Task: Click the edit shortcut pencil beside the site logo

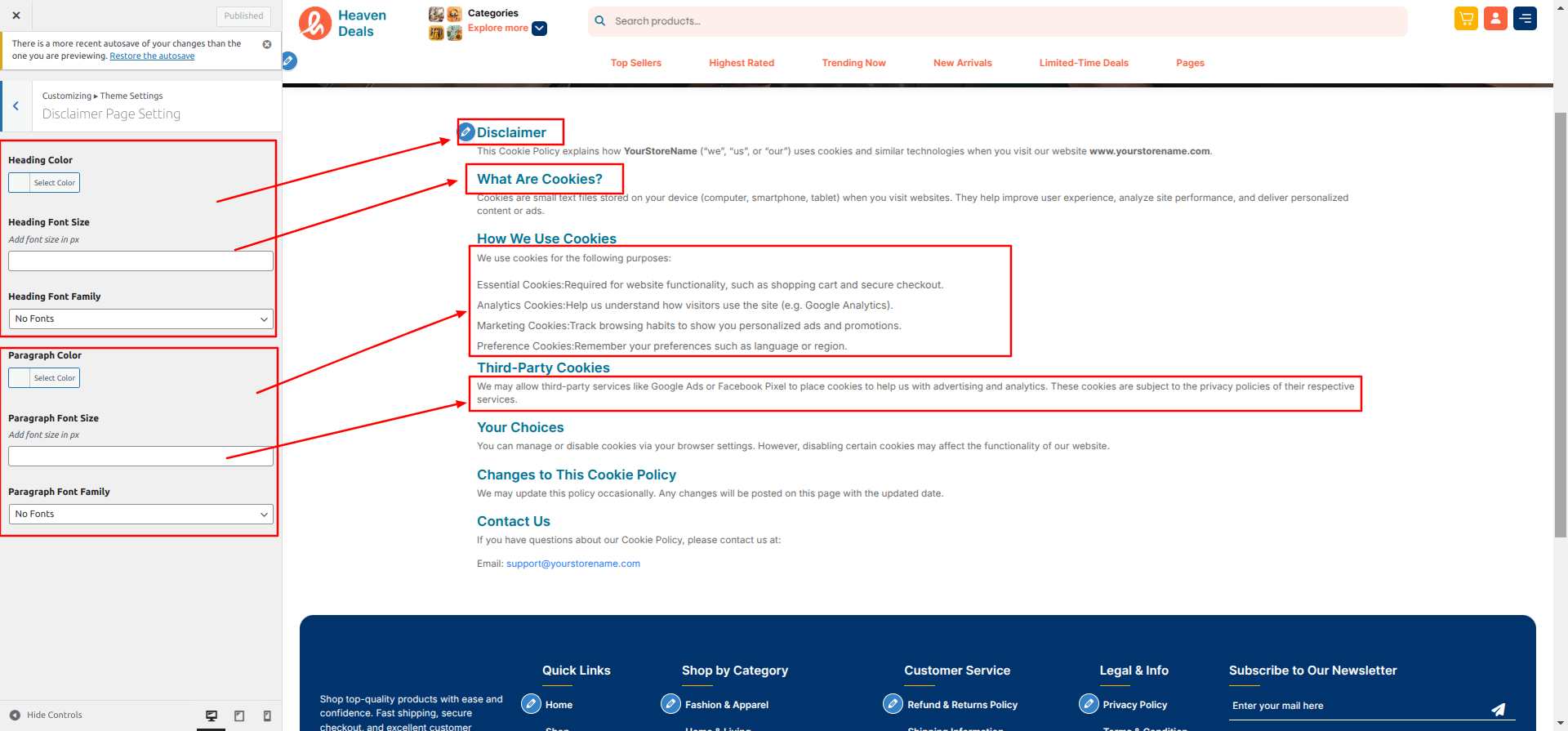Action: point(289,60)
